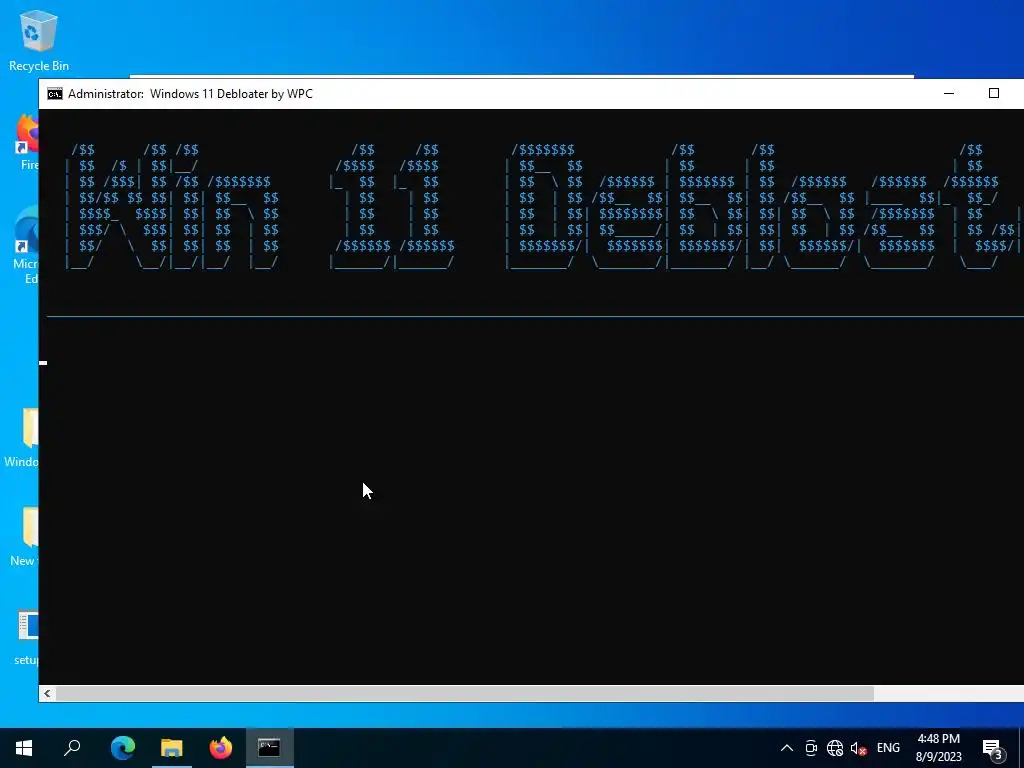Click the horizontal scrollbar left arrow
The height and width of the screenshot is (768, 1024).
point(47,694)
